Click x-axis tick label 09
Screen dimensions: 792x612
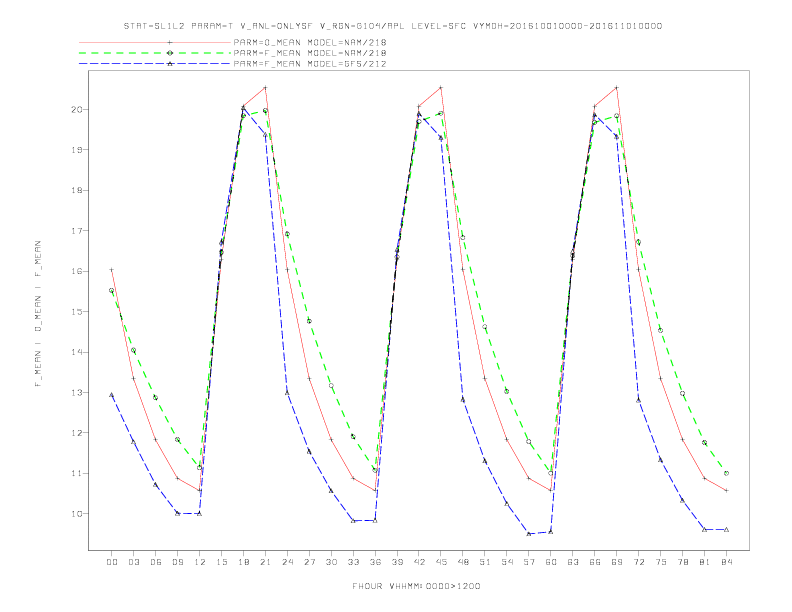pos(177,562)
